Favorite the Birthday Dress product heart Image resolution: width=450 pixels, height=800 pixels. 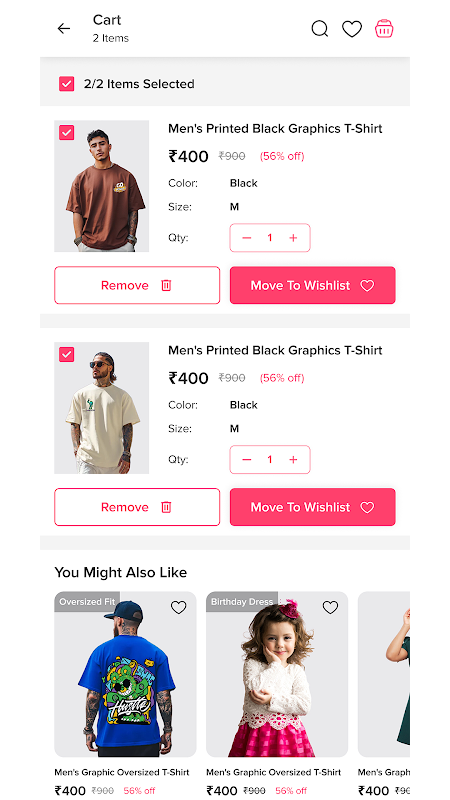click(x=330, y=607)
